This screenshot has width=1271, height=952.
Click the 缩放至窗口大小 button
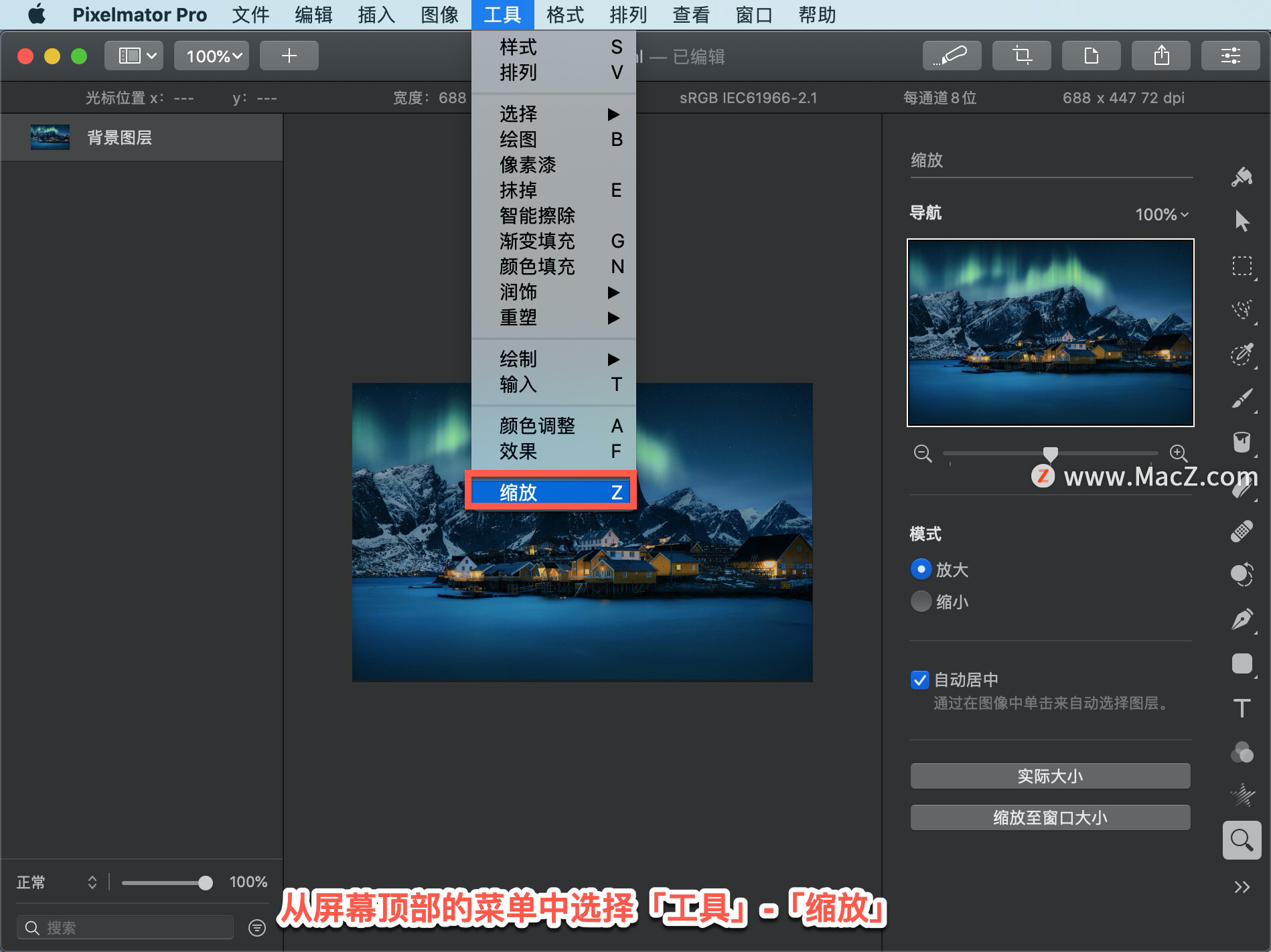coord(1050,817)
